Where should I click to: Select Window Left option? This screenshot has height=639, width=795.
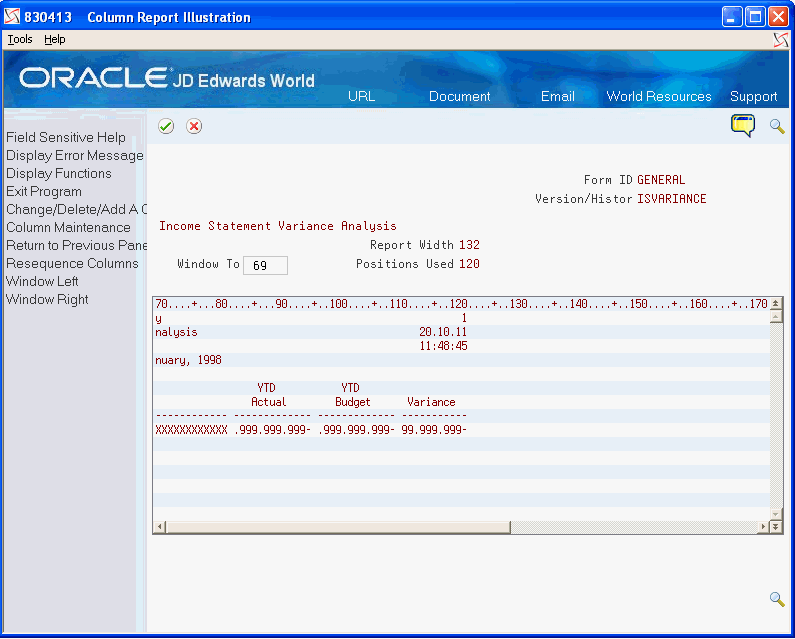(x=42, y=281)
